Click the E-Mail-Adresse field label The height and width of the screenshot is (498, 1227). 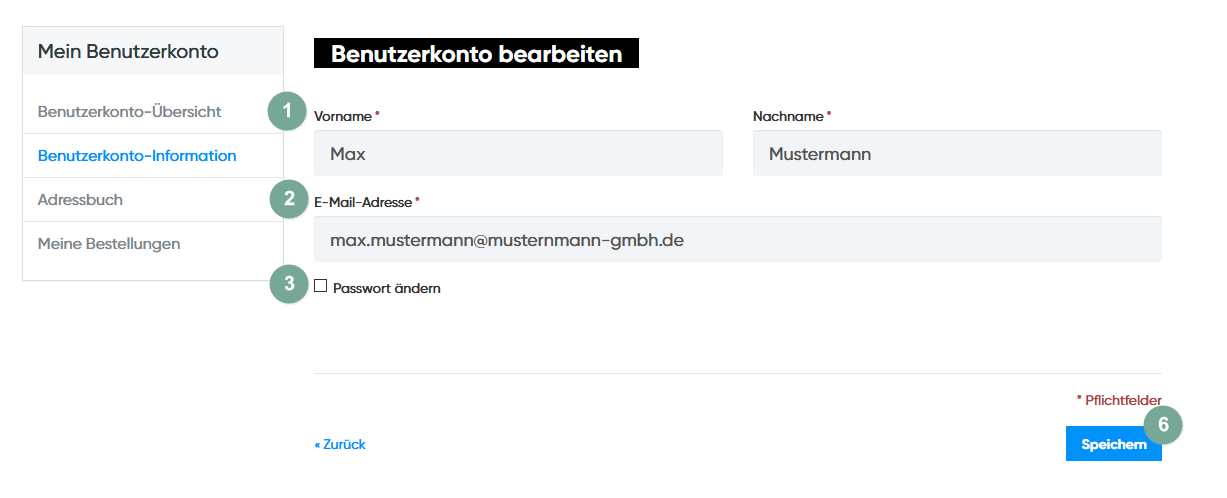click(362, 202)
